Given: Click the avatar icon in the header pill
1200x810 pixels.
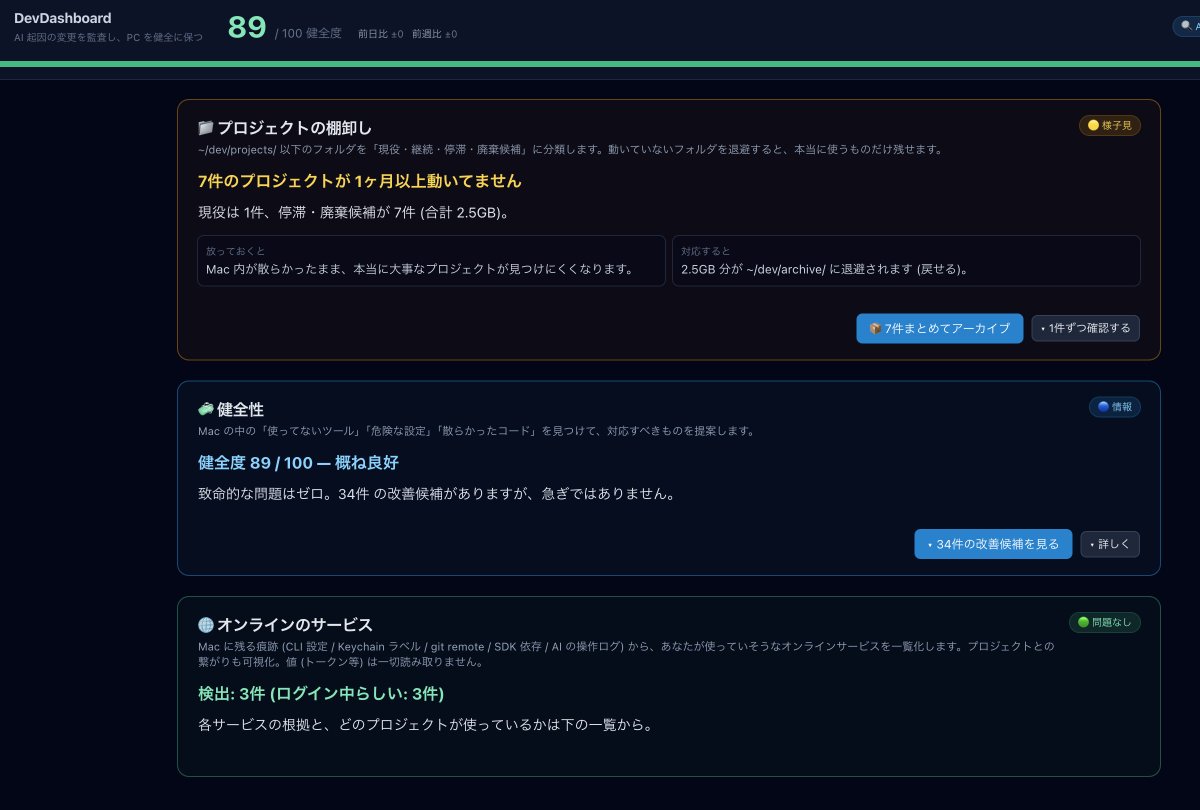Looking at the screenshot, I should point(1197,26).
